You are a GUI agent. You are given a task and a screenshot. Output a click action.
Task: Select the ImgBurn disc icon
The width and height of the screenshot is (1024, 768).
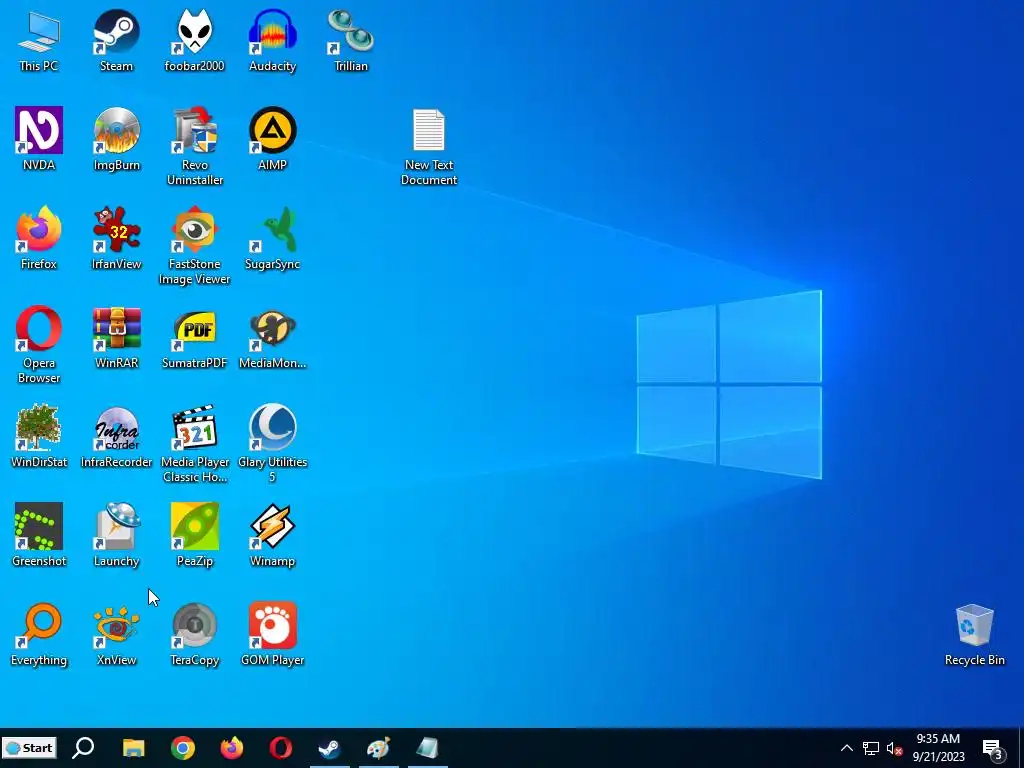116,138
